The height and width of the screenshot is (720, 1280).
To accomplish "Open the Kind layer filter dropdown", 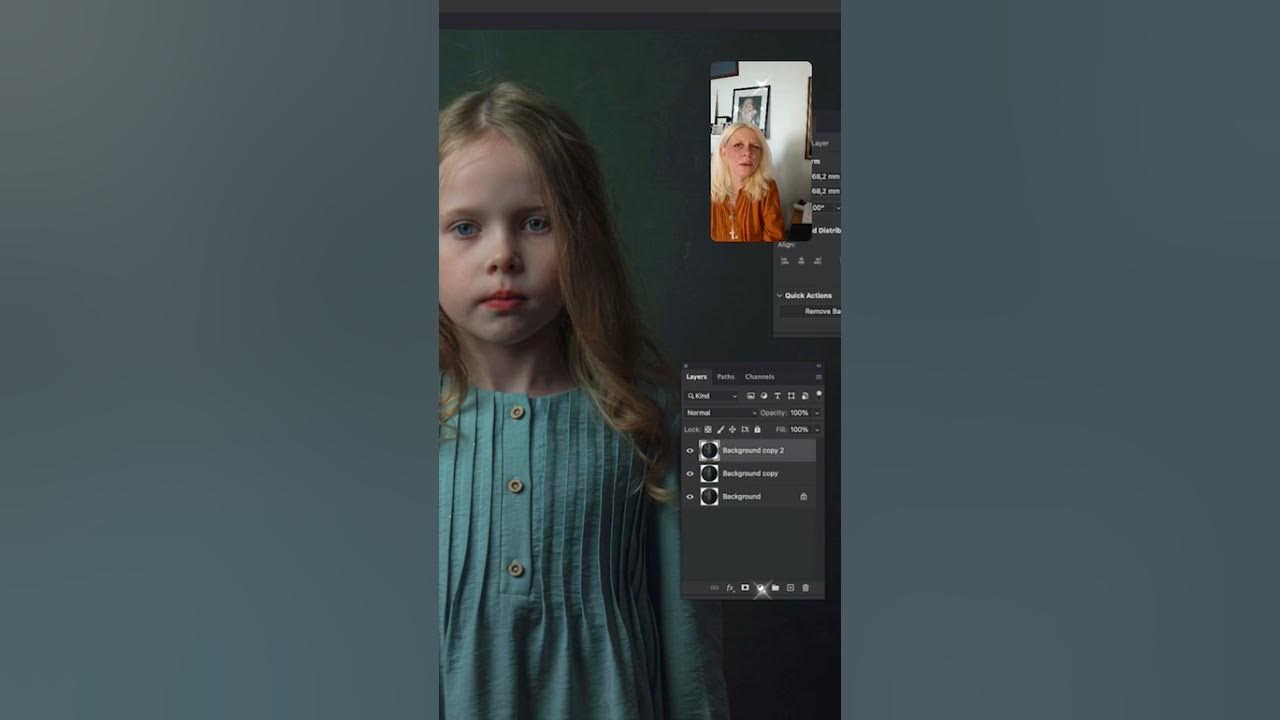I will point(712,396).
